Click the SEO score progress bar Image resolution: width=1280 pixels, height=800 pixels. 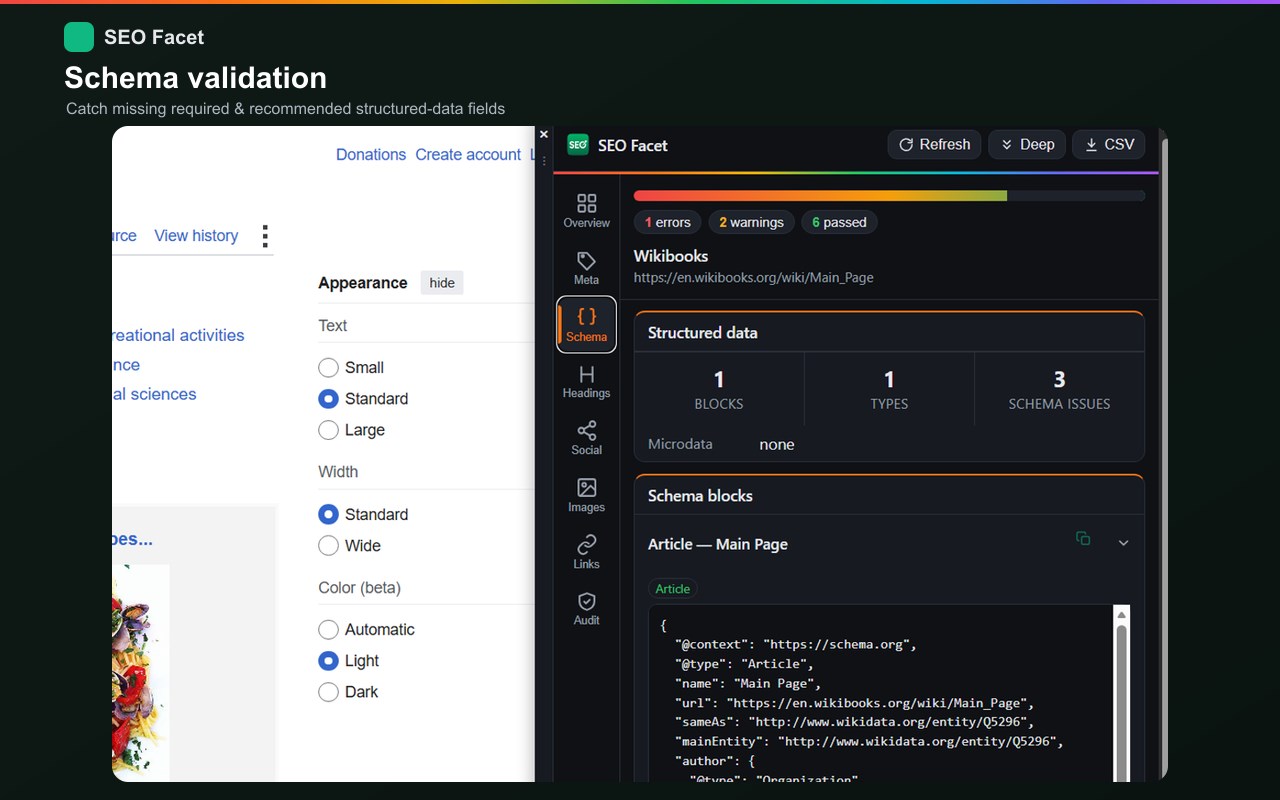tap(889, 196)
